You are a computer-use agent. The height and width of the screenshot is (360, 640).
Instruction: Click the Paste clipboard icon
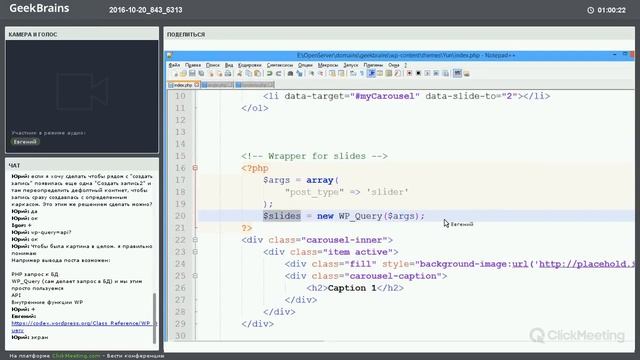(257, 73)
